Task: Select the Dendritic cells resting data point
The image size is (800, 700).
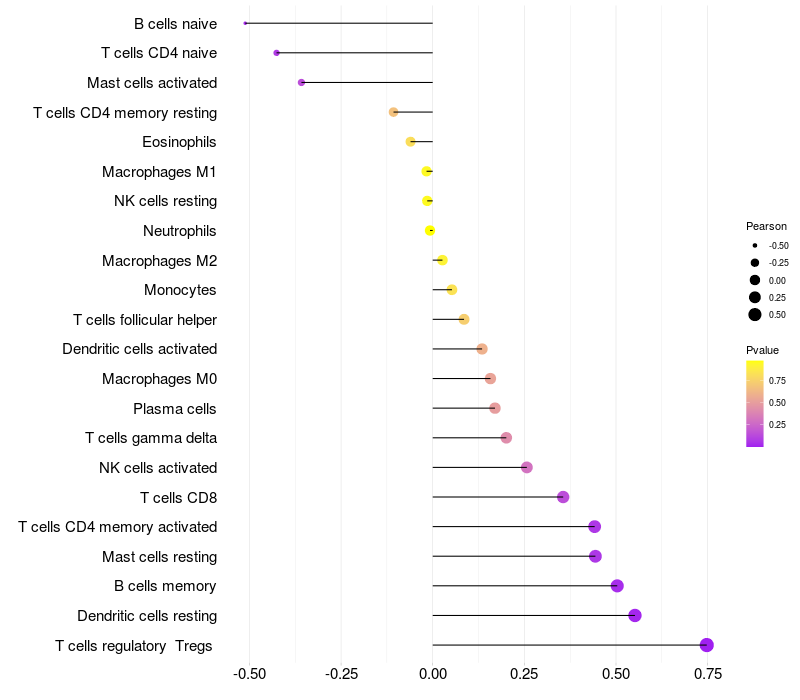Action: click(x=635, y=615)
